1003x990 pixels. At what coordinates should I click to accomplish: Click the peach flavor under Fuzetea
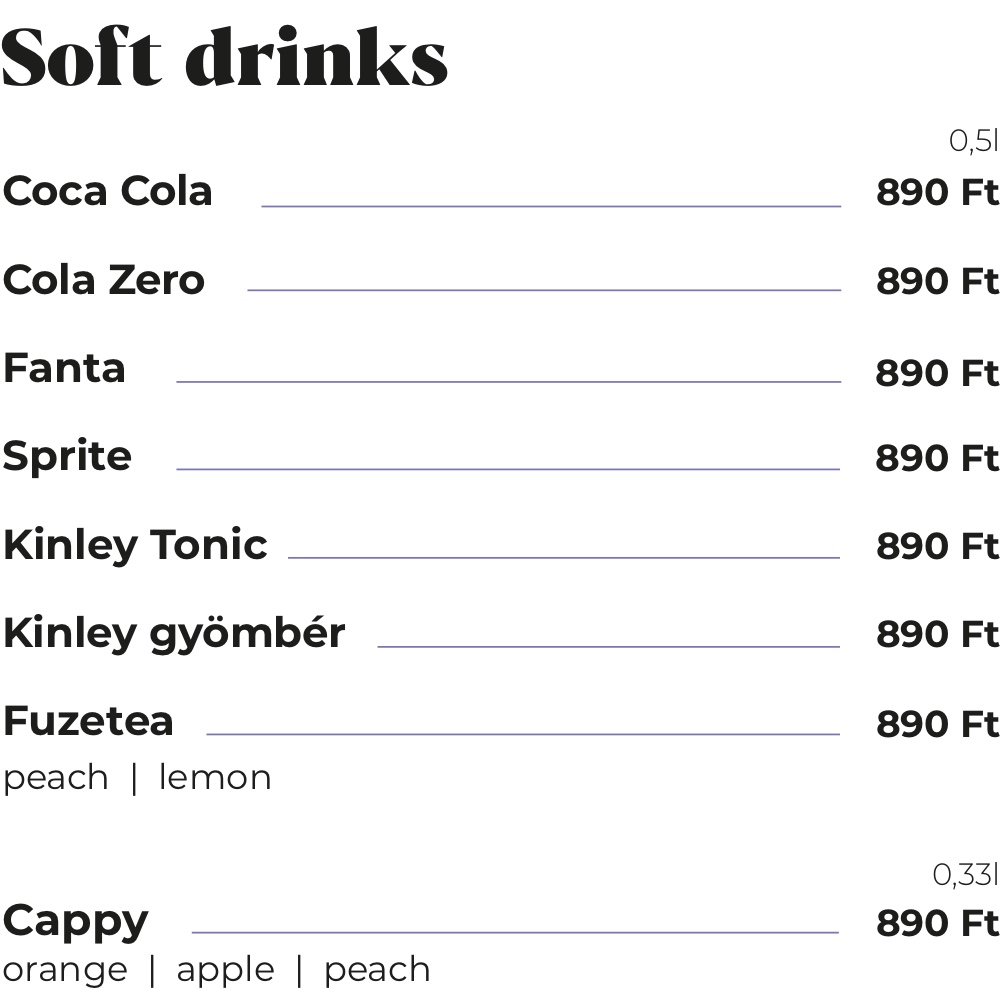[56, 778]
